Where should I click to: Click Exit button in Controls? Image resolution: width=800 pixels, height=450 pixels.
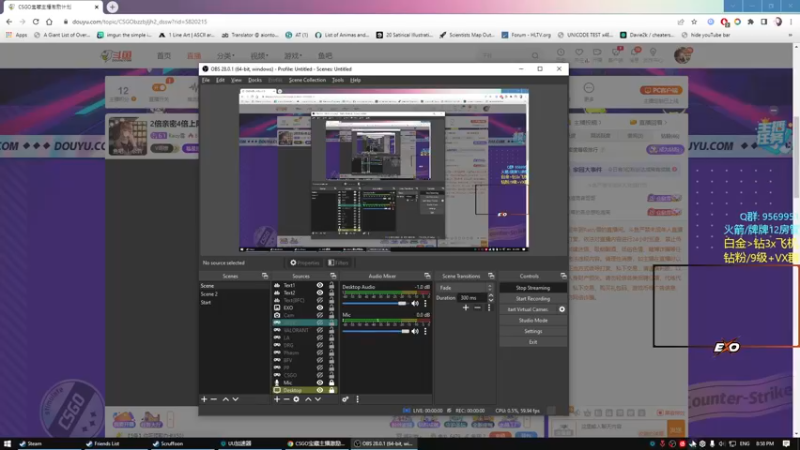click(x=533, y=342)
